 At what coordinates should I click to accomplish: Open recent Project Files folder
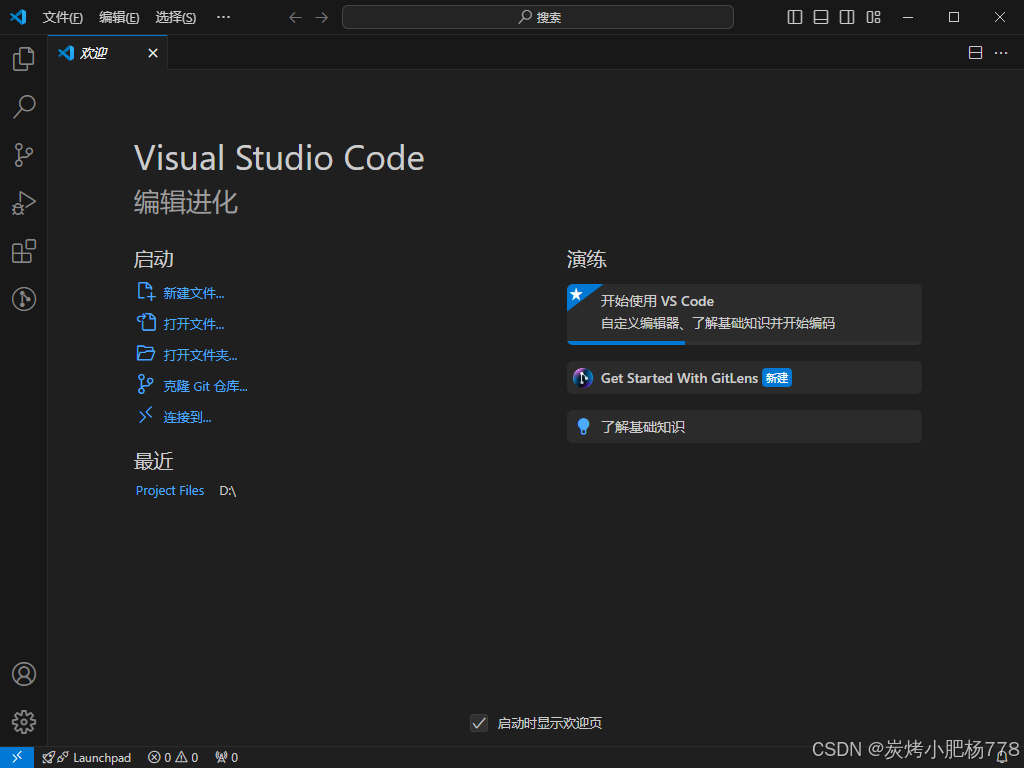[x=170, y=490]
